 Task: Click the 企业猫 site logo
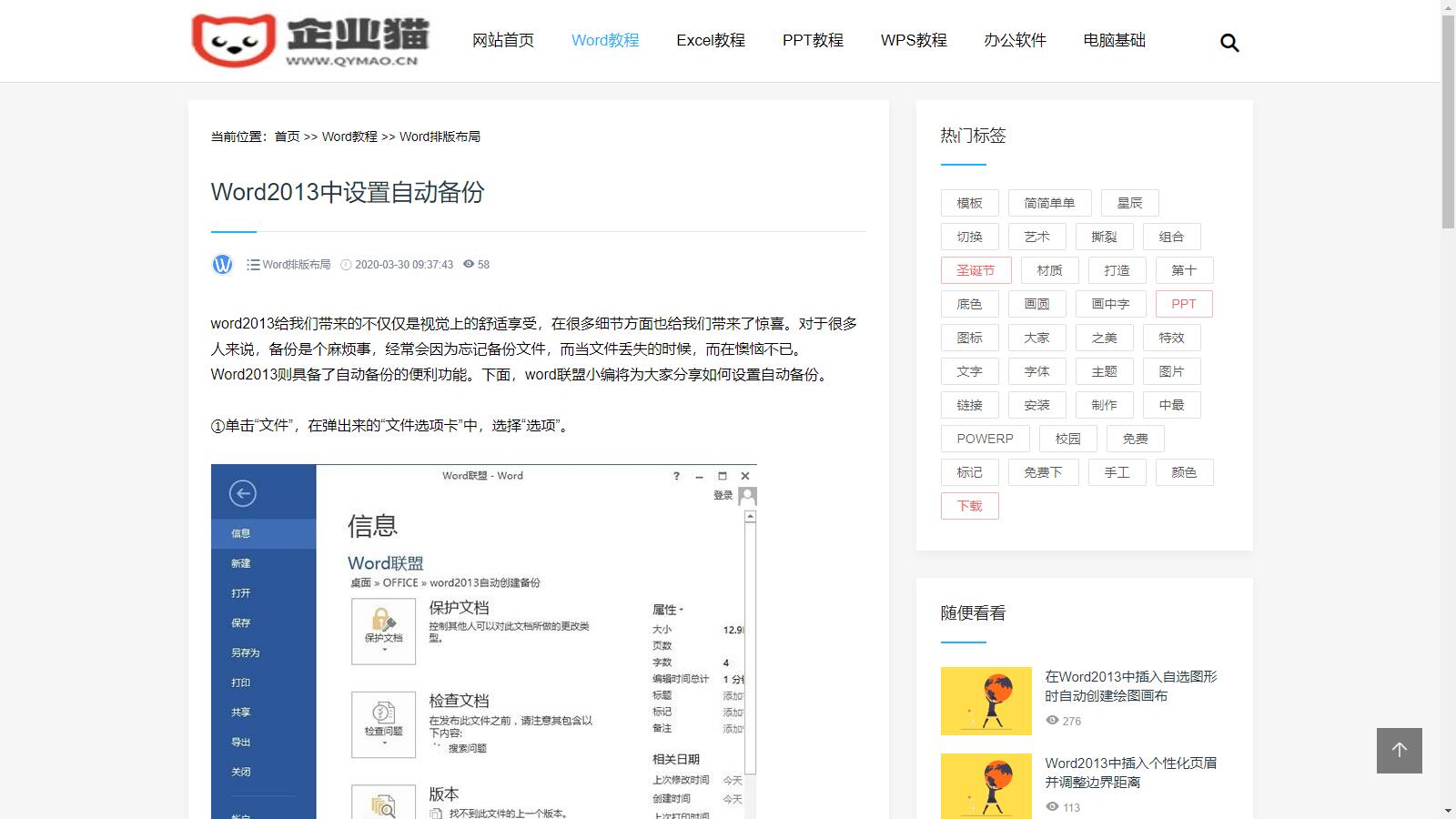point(310,40)
